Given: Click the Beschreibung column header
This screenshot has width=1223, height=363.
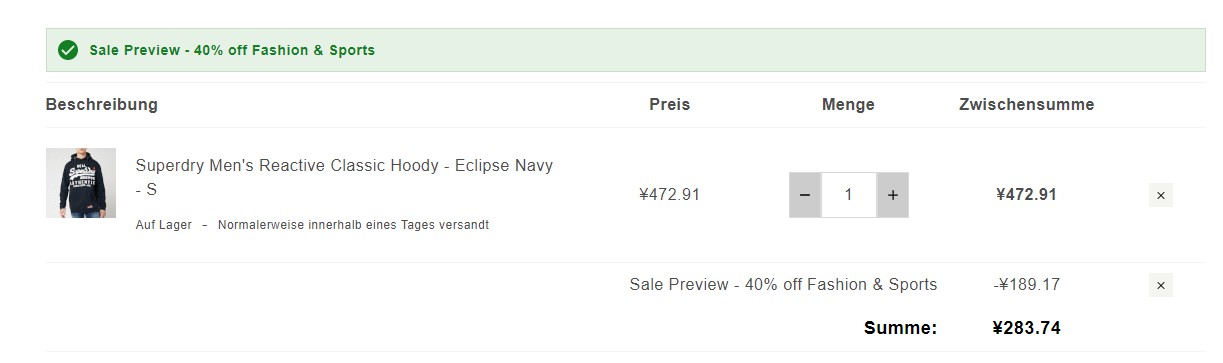Looking at the screenshot, I should (x=102, y=104).
